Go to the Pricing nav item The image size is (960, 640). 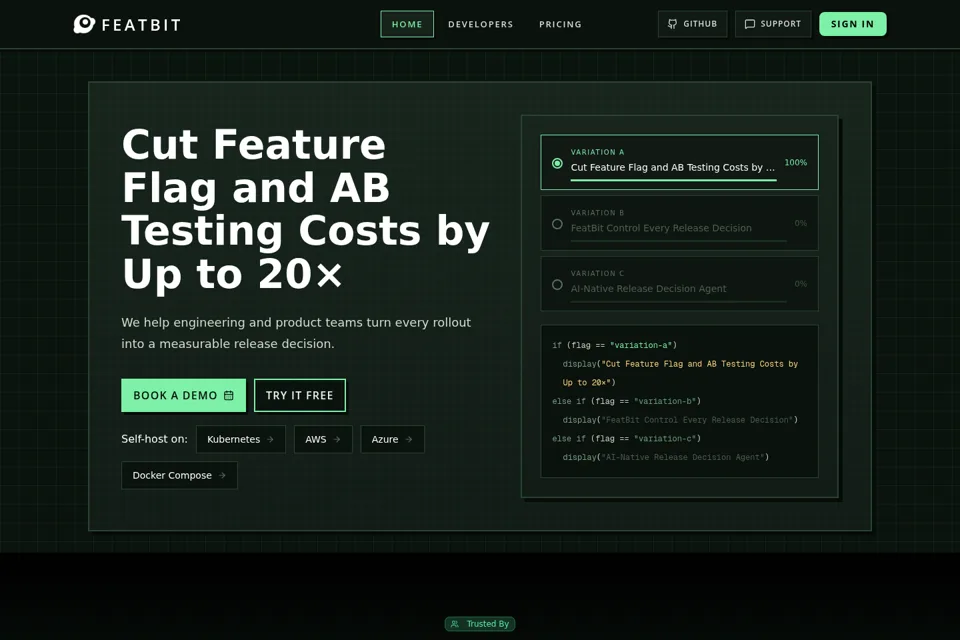click(560, 24)
